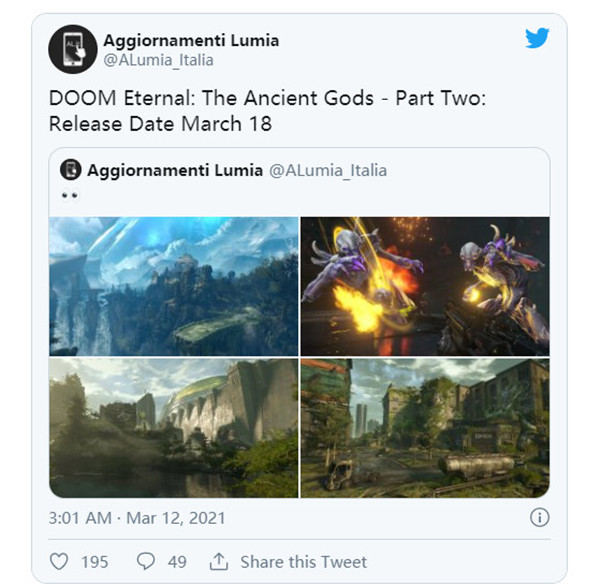600x586 pixels.
Task: Click the Aggiornamenti Lumia profile avatar
Action: [x=73, y=49]
